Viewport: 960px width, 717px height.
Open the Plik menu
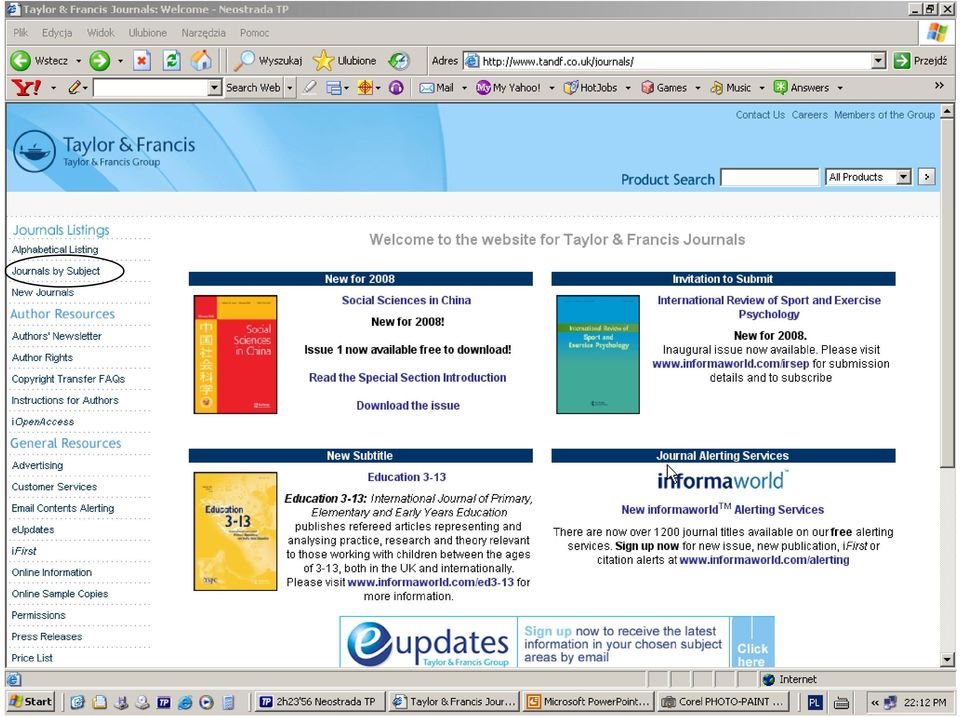21,33
